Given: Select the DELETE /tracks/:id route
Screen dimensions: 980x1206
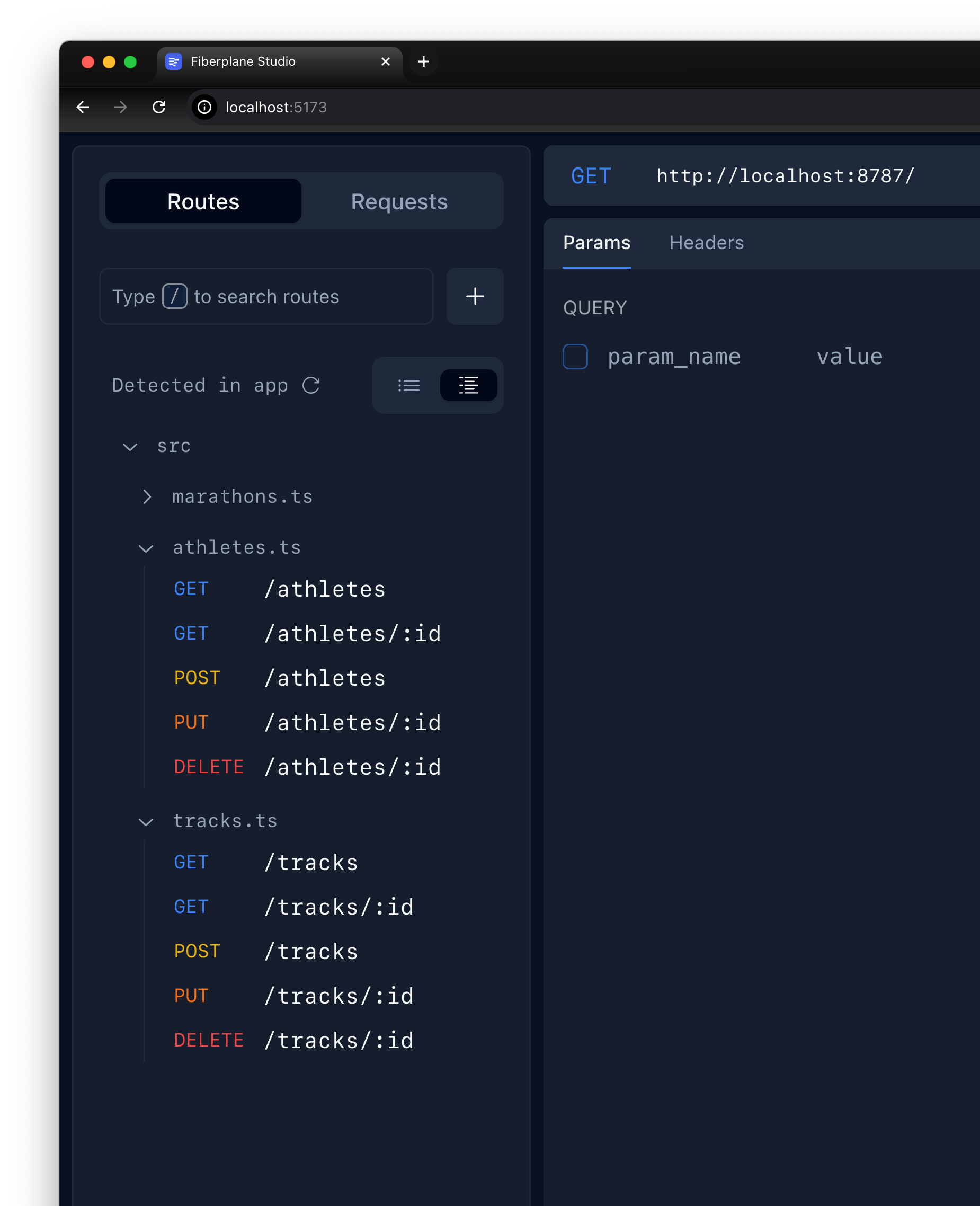Looking at the screenshot, I should click(x=338, y=1040).
